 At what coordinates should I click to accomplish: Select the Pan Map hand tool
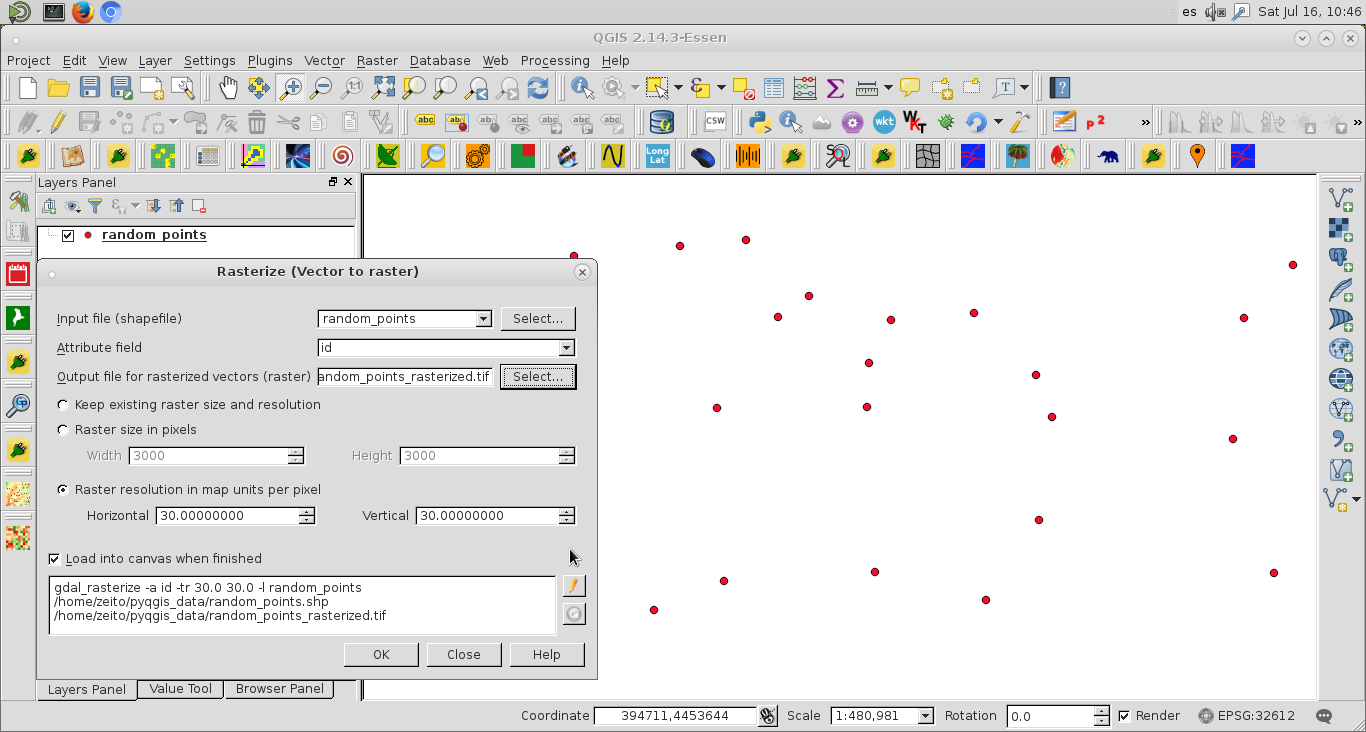coord(228,88)
